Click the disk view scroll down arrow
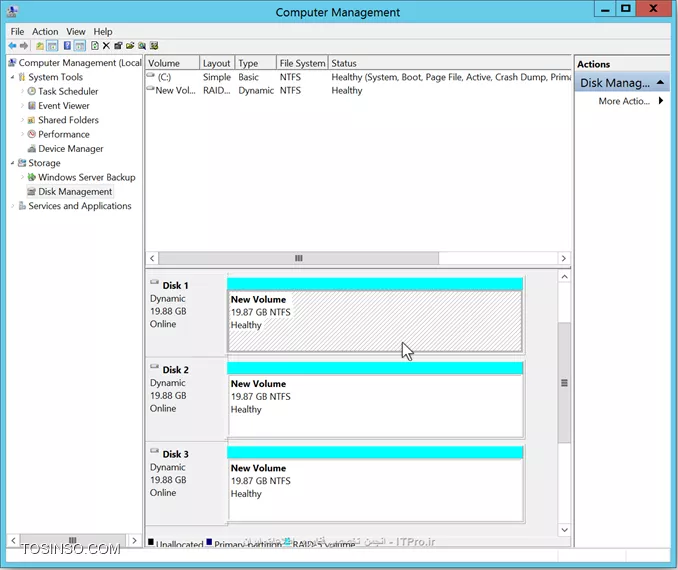Screen dimensions: 678x570 564,530
